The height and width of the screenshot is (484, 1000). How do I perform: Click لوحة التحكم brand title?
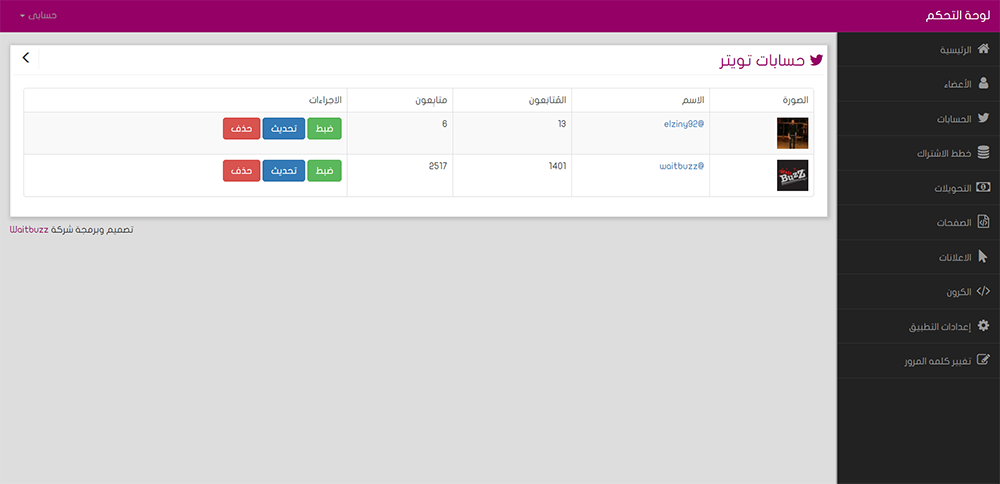[x=959, y=15]
